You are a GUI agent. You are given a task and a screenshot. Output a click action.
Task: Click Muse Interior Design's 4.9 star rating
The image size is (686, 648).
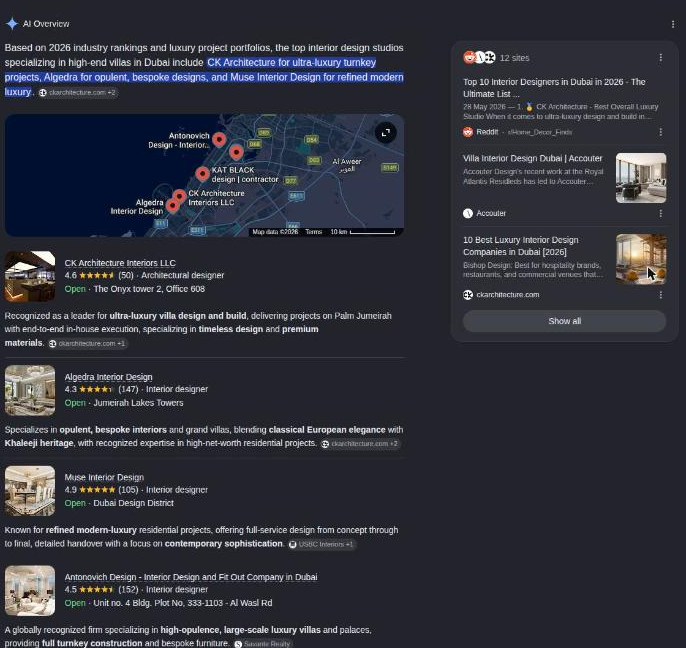point(90,490)
